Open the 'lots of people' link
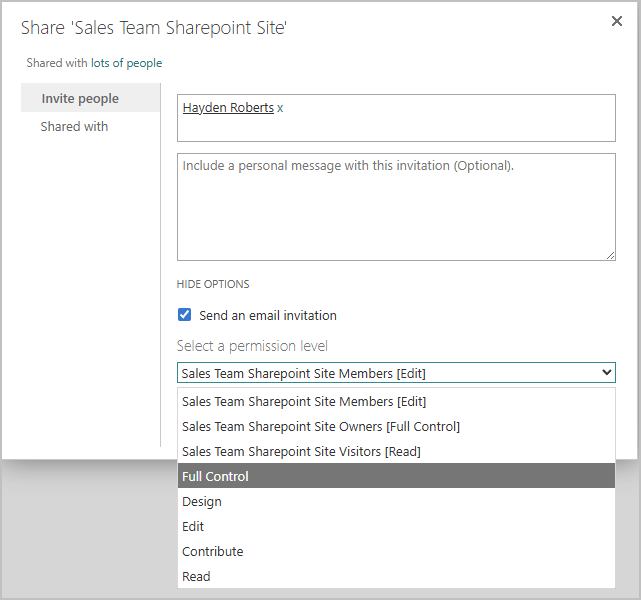The image size is (641, 600). click(126, 63)
